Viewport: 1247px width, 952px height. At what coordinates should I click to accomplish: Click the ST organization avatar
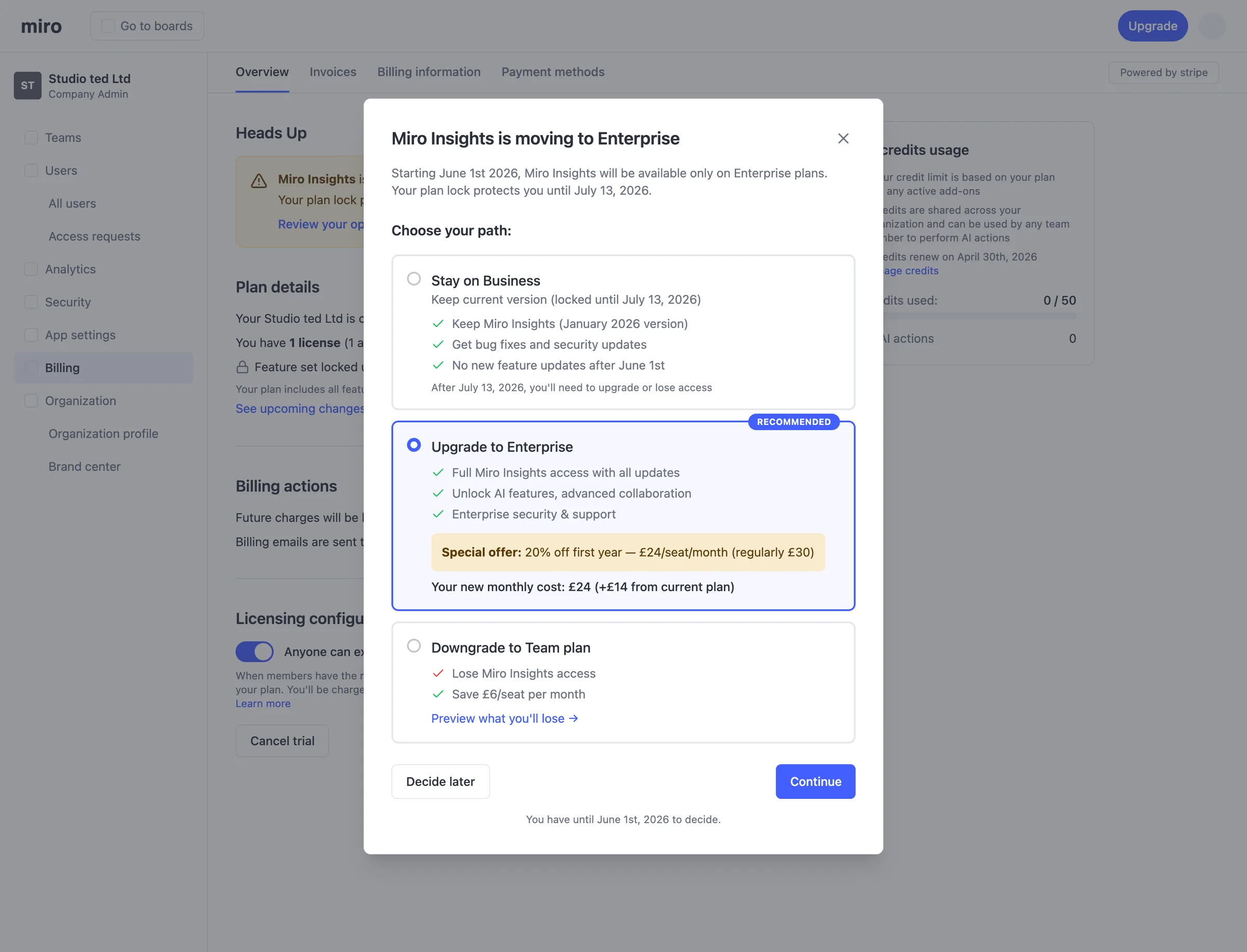[x=28, y=86]
